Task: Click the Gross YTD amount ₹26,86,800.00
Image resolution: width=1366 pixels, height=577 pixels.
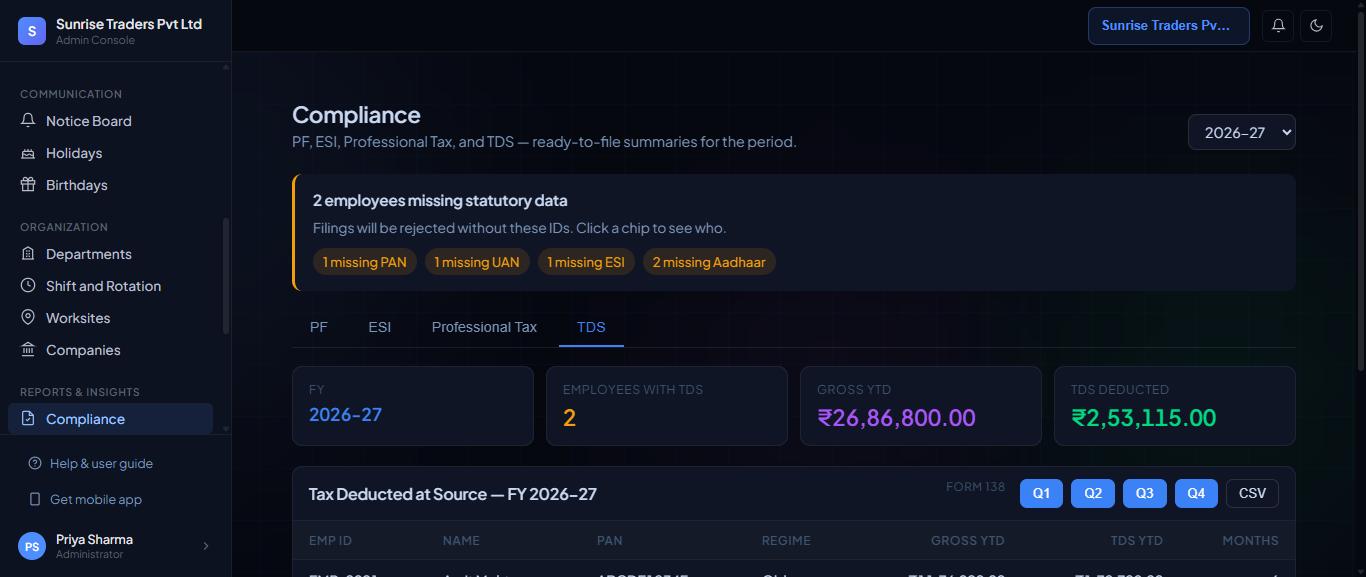Action: [x=896, y=418]
